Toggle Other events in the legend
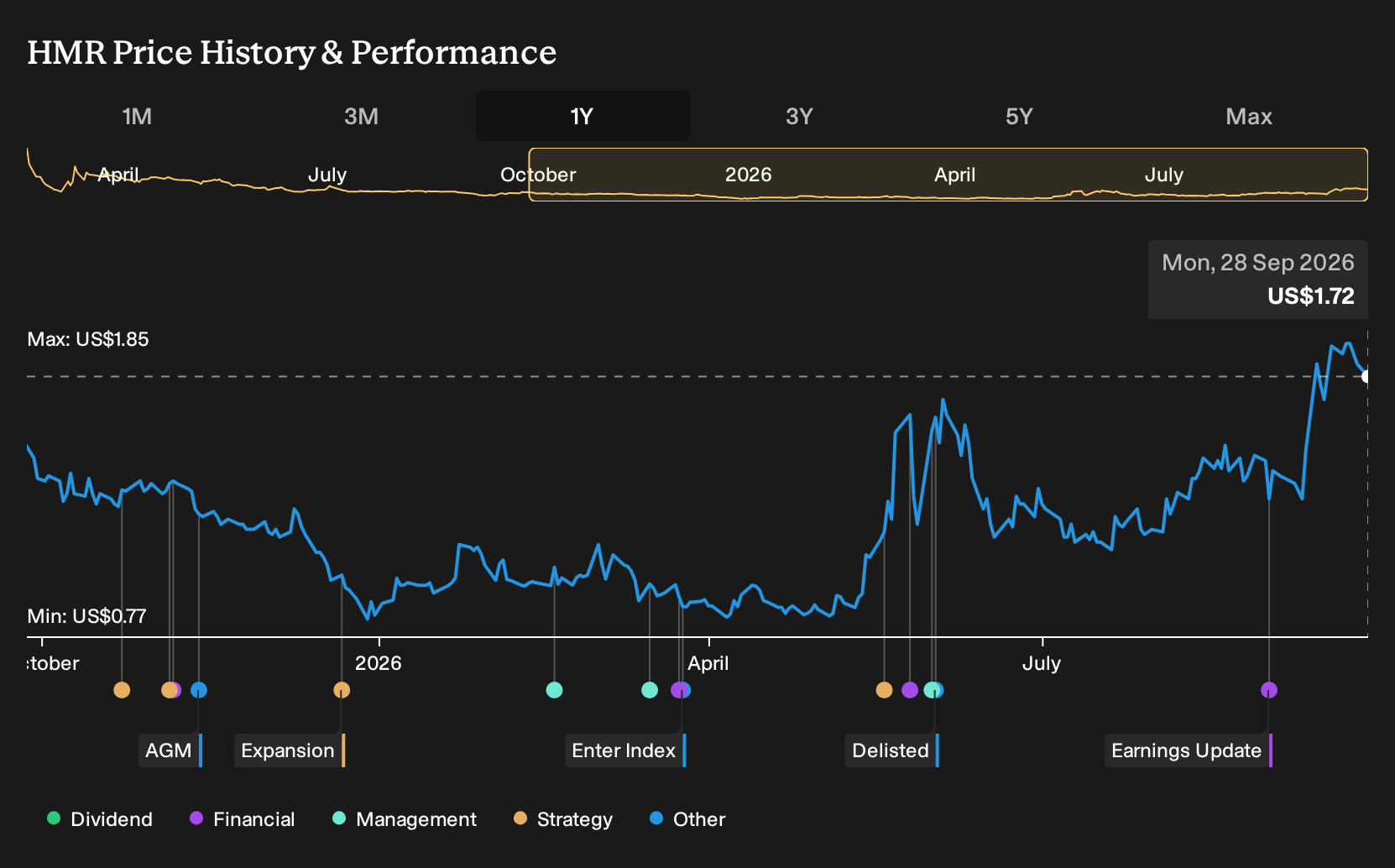The image size is (1395, 868). [x=687, y=819]
